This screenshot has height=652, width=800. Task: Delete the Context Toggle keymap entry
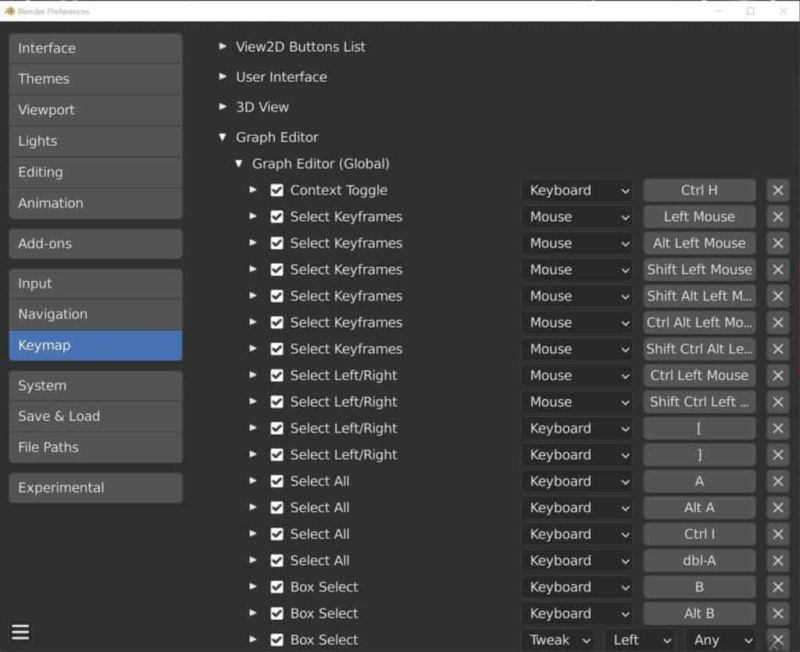777,189
